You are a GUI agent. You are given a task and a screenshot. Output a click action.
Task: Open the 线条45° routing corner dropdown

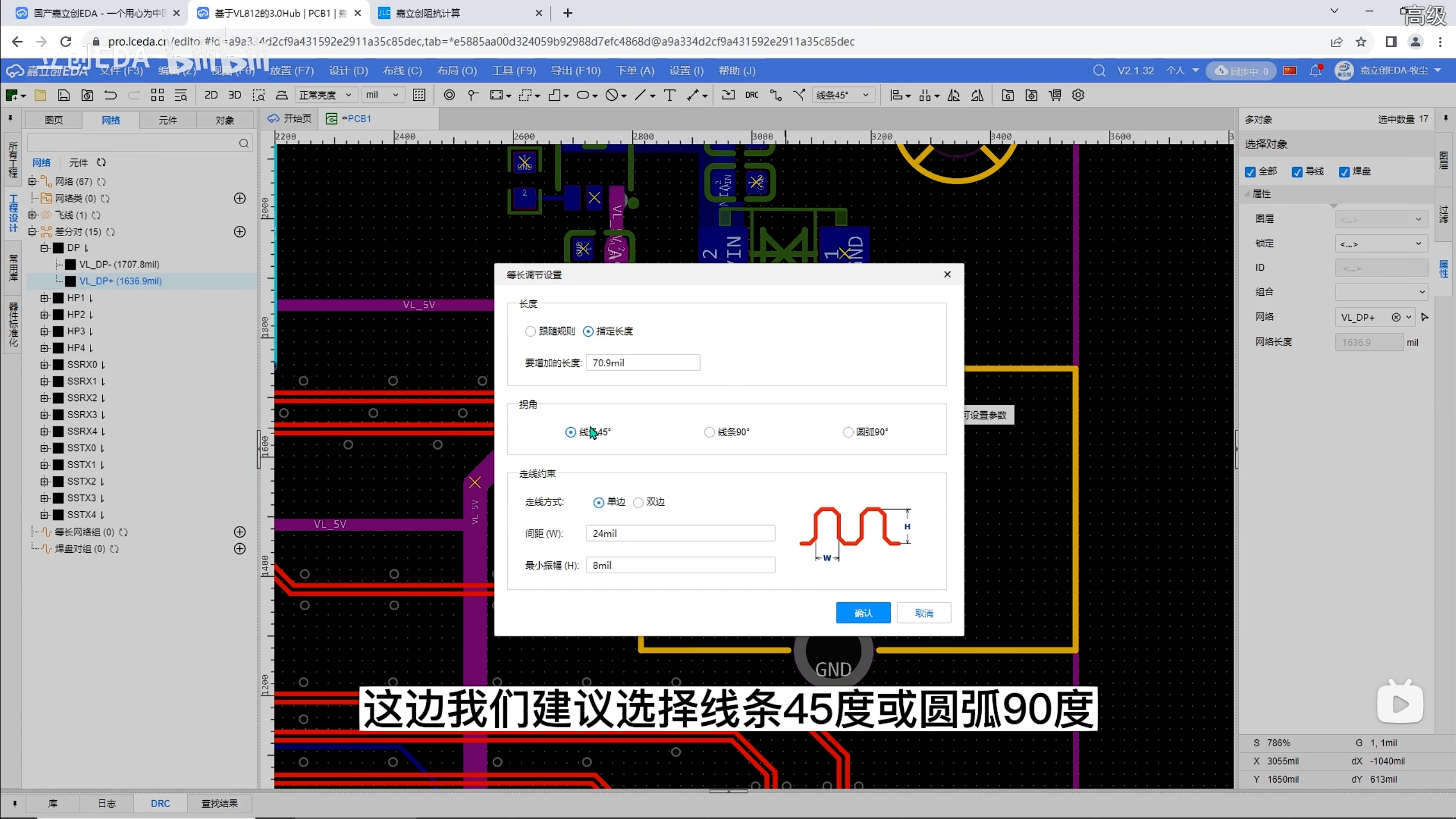[842, 95]
